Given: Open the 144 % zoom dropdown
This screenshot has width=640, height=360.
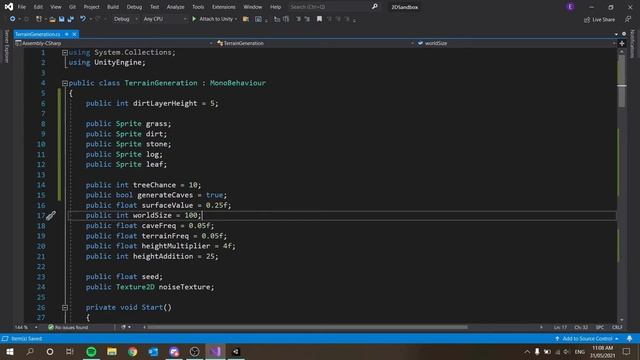Looking at the screenshot, I should pos(26,327).
